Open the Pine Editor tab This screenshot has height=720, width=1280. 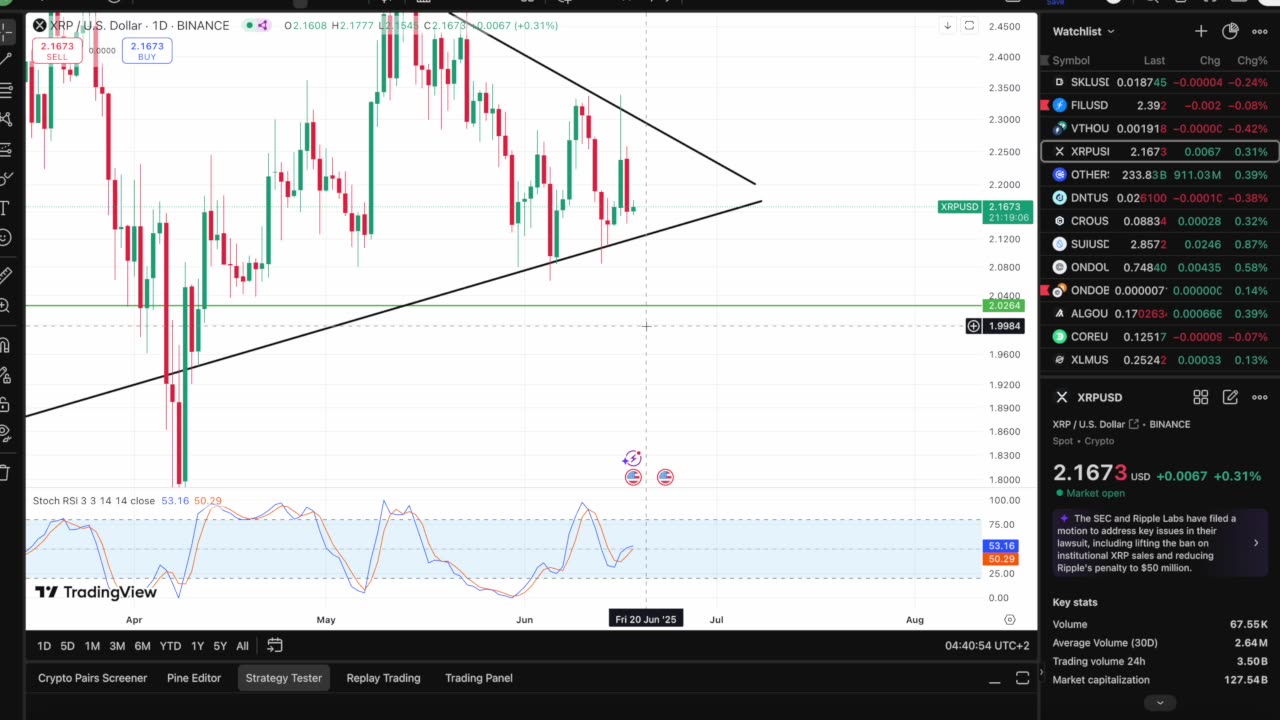(194, 678)
